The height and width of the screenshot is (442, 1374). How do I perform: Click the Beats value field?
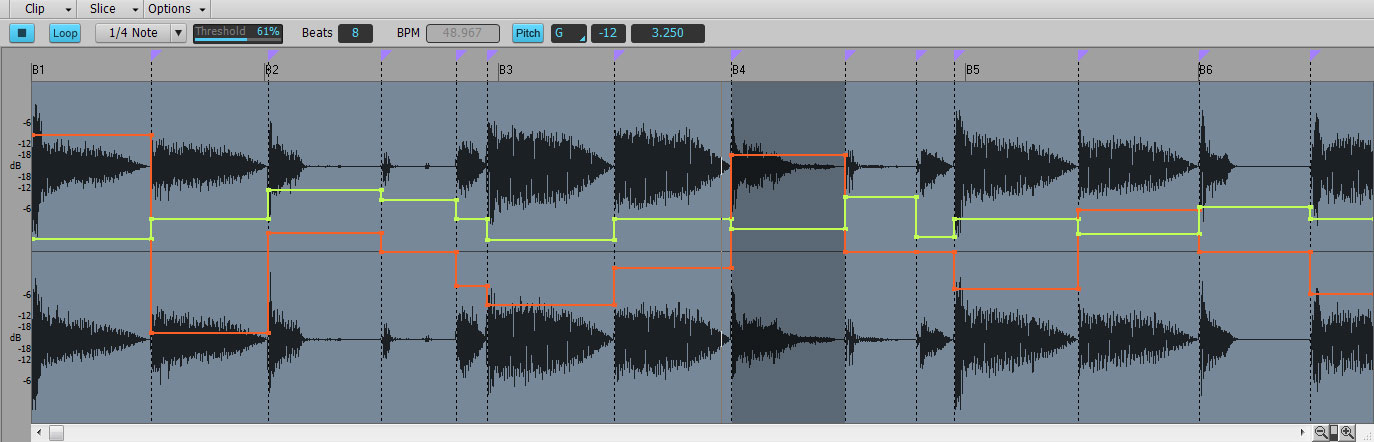355,33
